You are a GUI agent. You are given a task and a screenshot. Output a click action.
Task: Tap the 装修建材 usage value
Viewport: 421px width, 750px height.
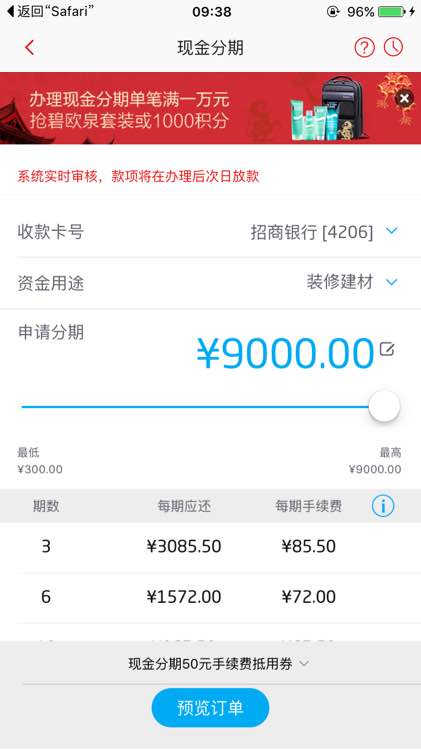coord(340,282)
